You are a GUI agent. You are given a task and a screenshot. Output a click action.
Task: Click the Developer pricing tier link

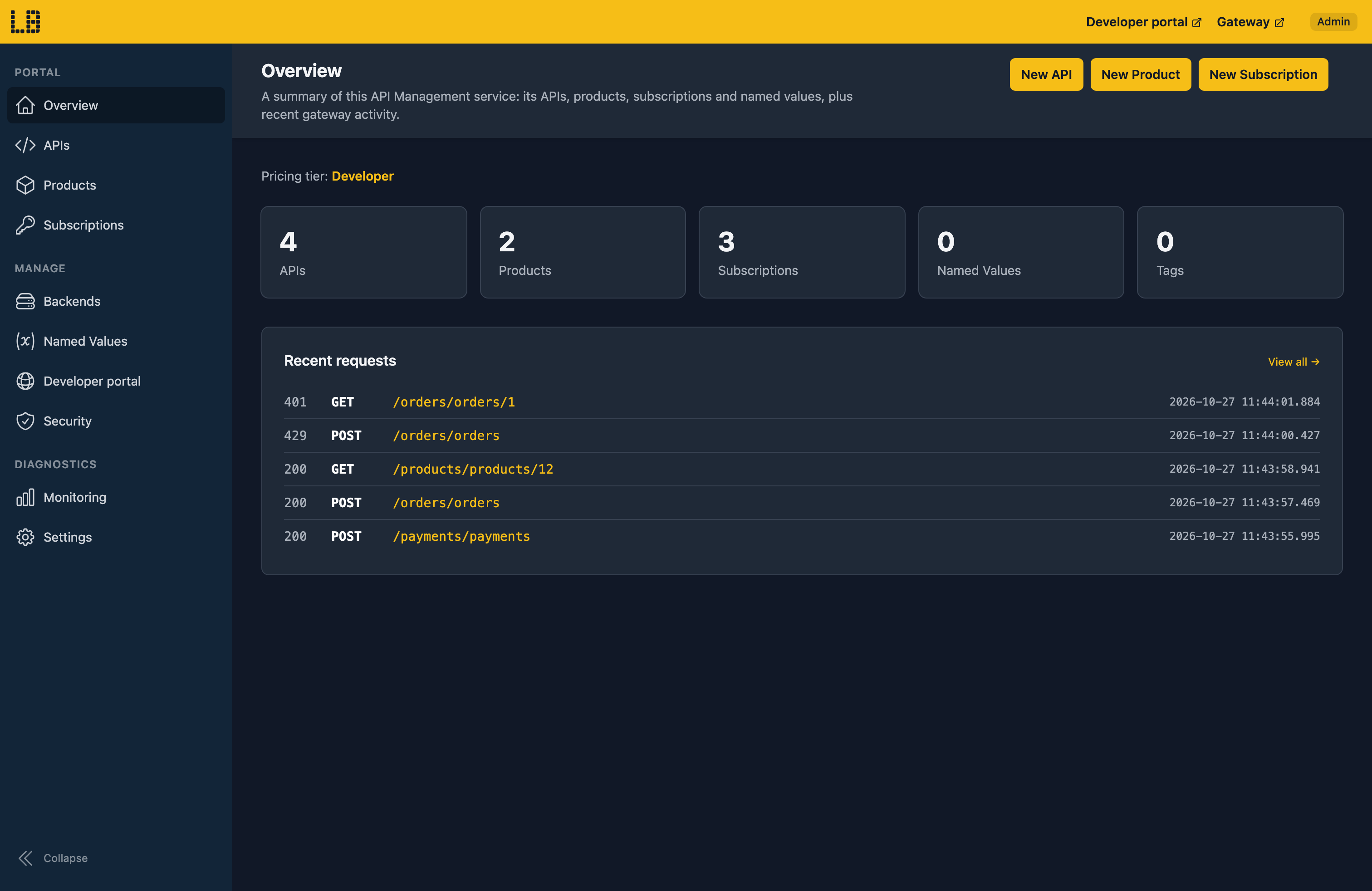tap(363, 176)
